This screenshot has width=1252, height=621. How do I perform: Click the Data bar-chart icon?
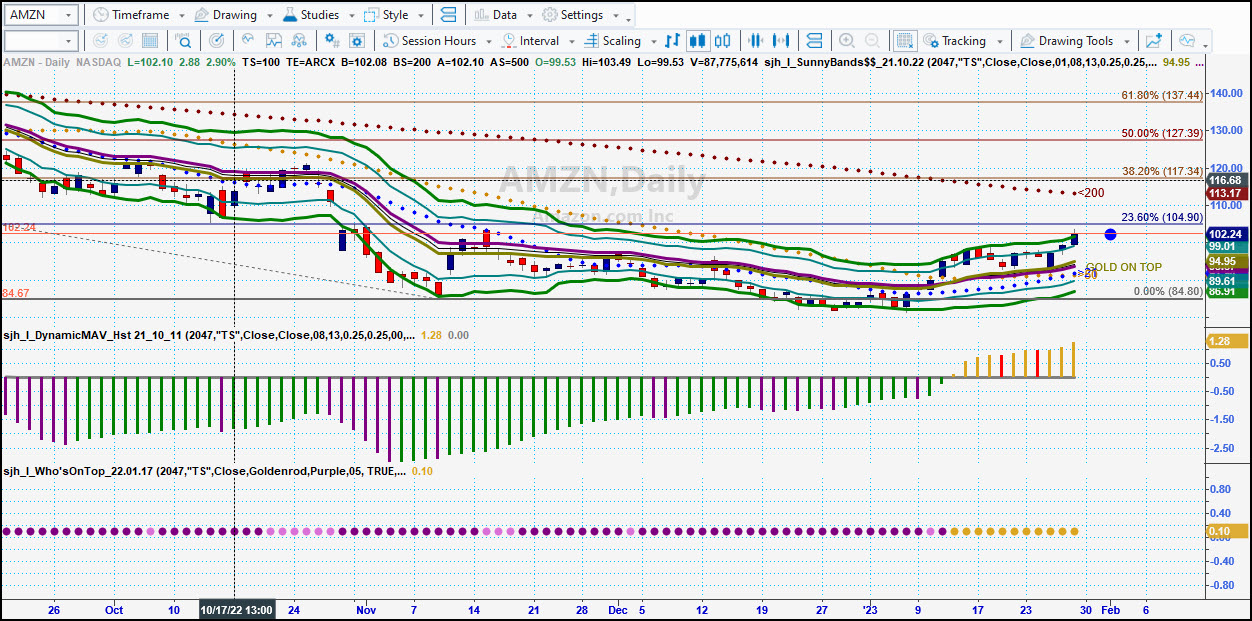(x=481, y=15)
